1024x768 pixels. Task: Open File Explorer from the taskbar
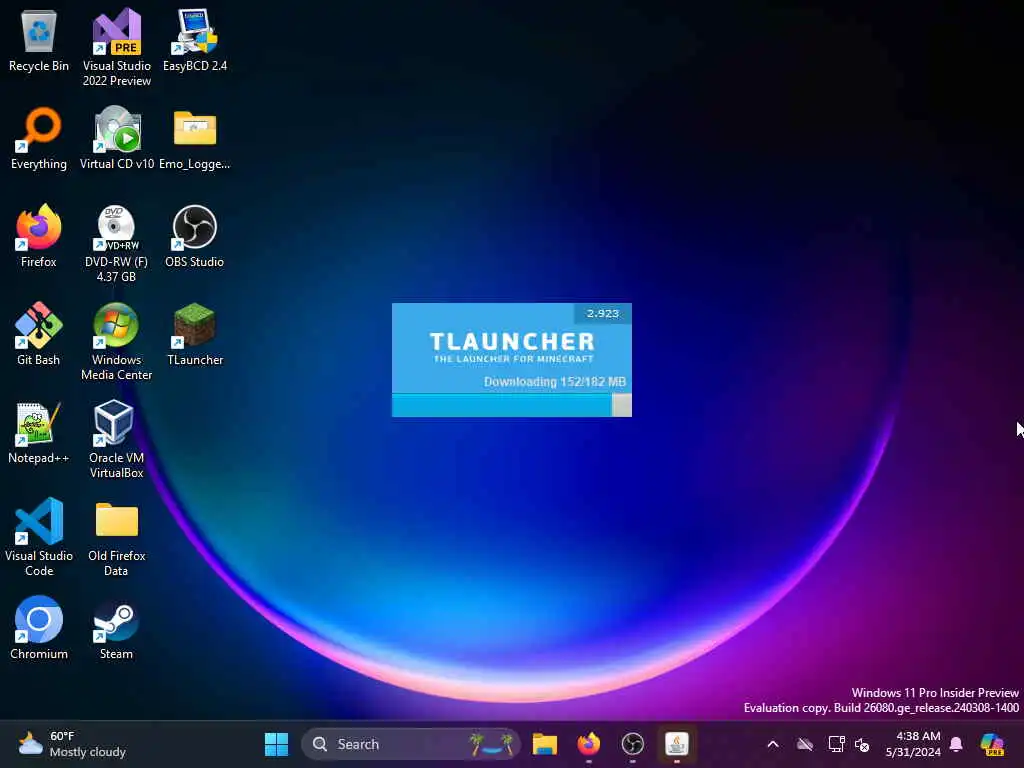(545, 744)
